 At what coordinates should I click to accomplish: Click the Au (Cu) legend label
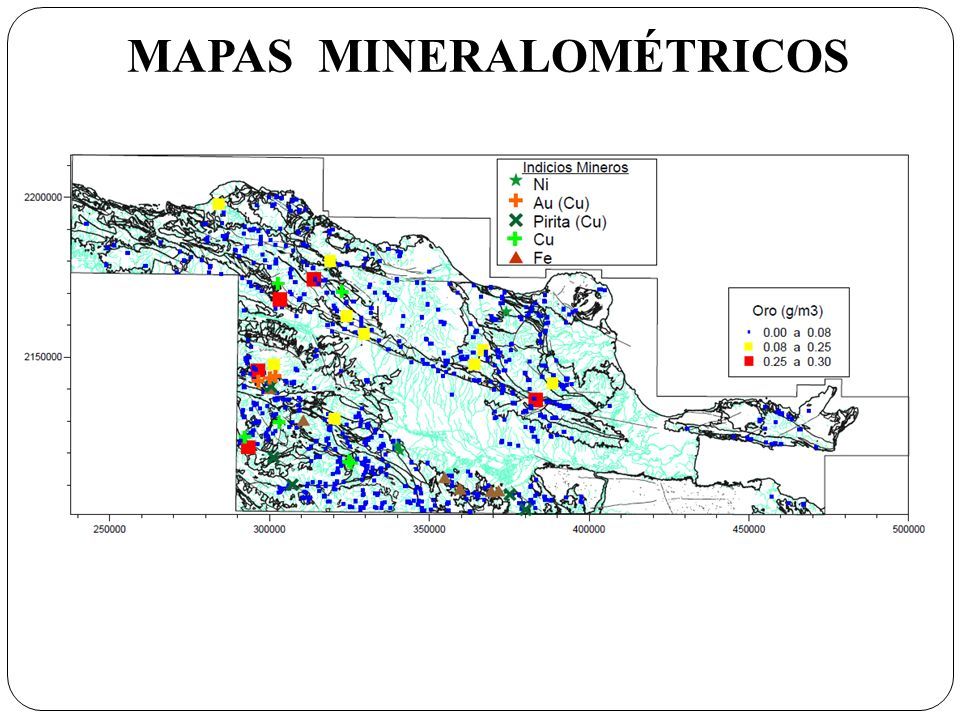[x=561, y=203]
